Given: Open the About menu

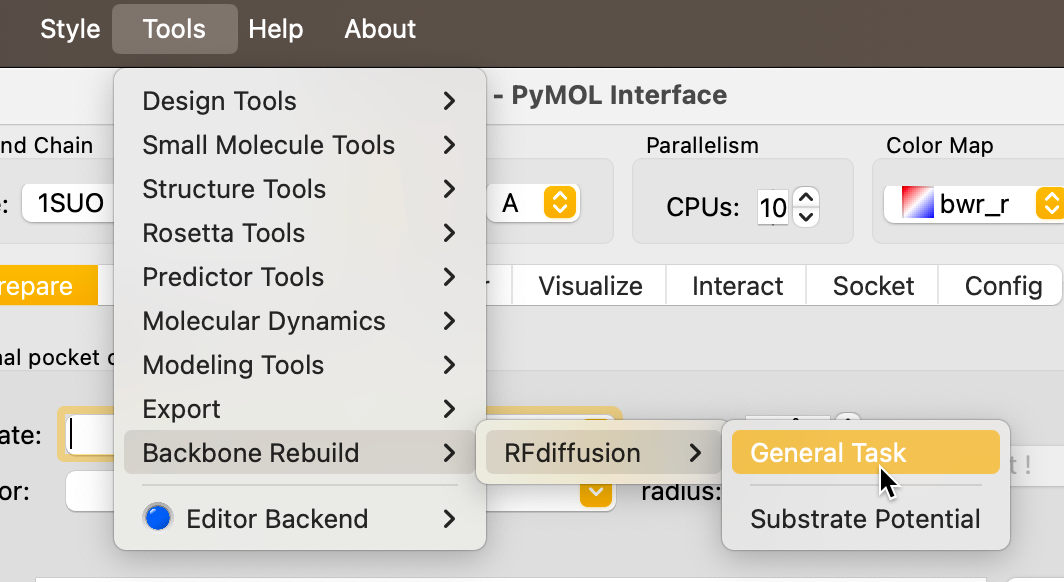Looking at the screenshot, I should 379,29.
